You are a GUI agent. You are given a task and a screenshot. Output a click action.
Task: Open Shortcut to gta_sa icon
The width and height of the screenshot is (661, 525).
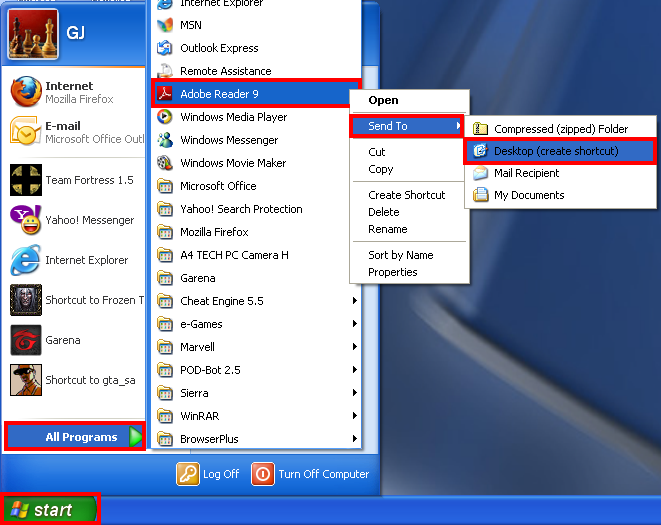26,380
